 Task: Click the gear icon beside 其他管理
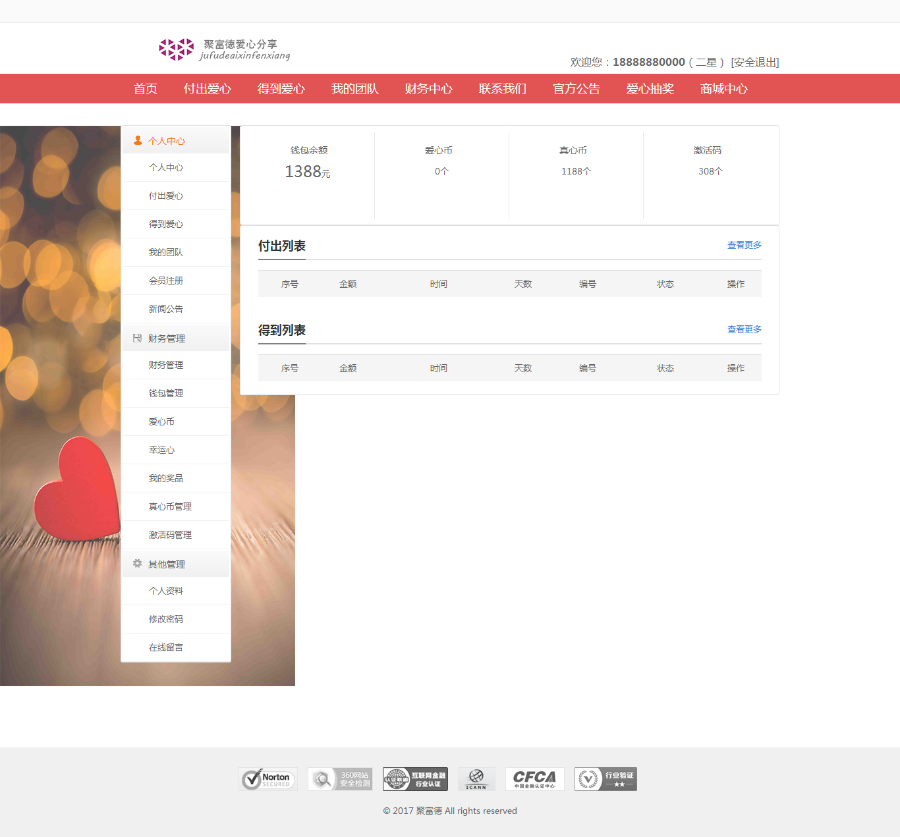pyautogui.click(x=137, y=564)
